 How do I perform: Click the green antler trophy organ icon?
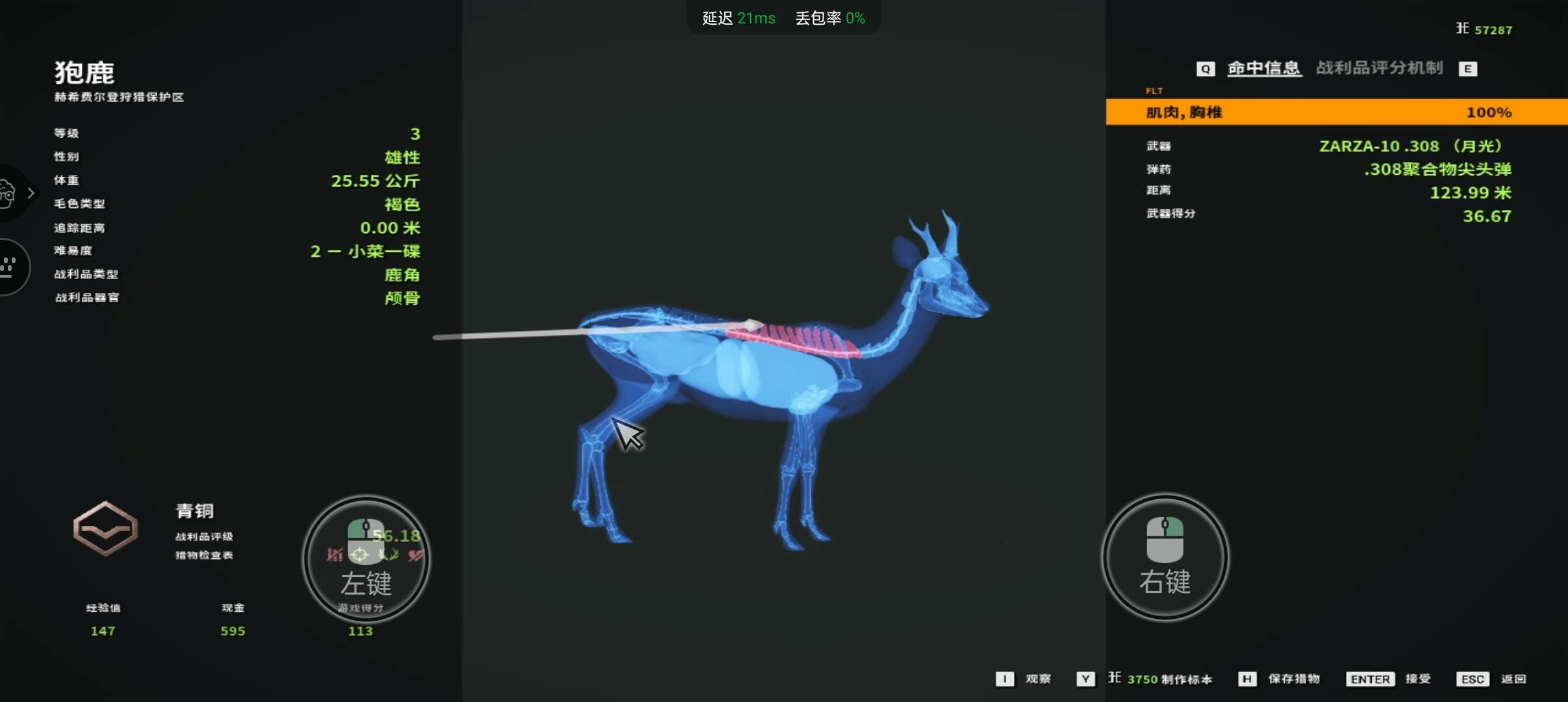(388, 554)
